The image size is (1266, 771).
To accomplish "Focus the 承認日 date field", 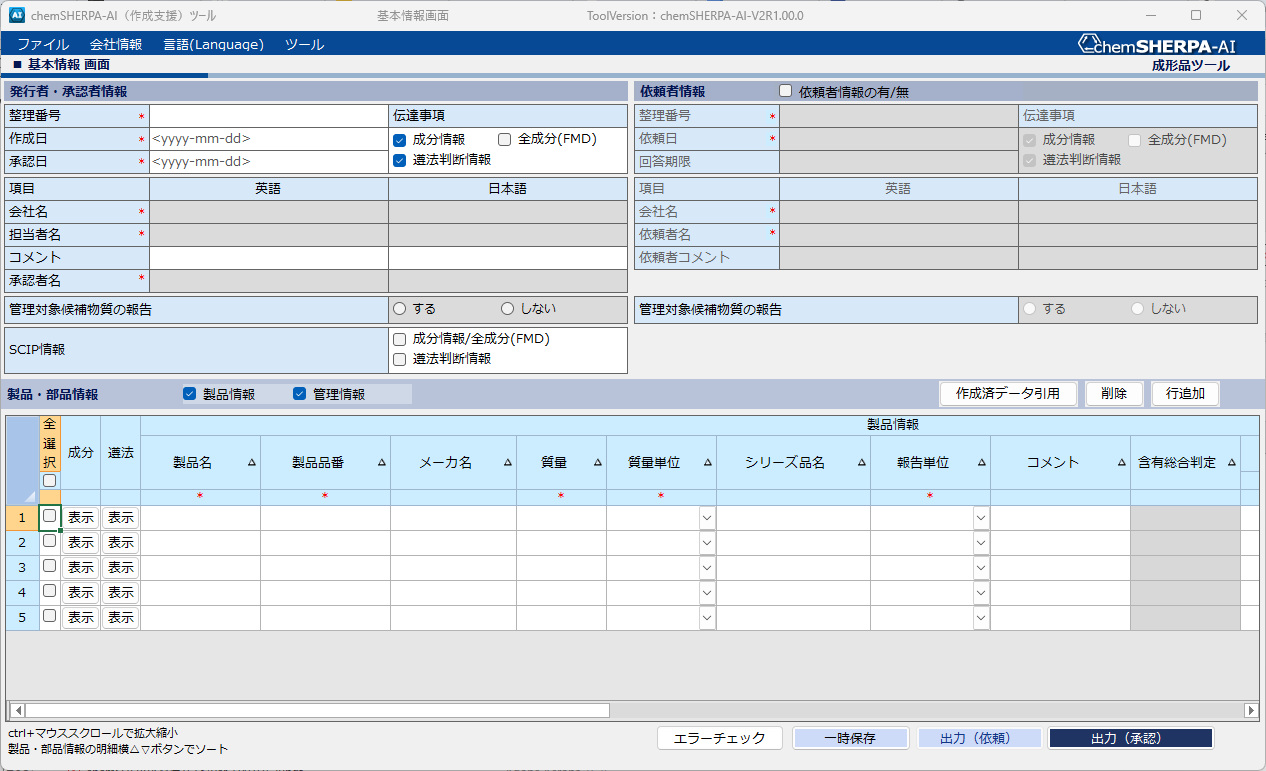I will pyautogui.click(x=269, y=162).
